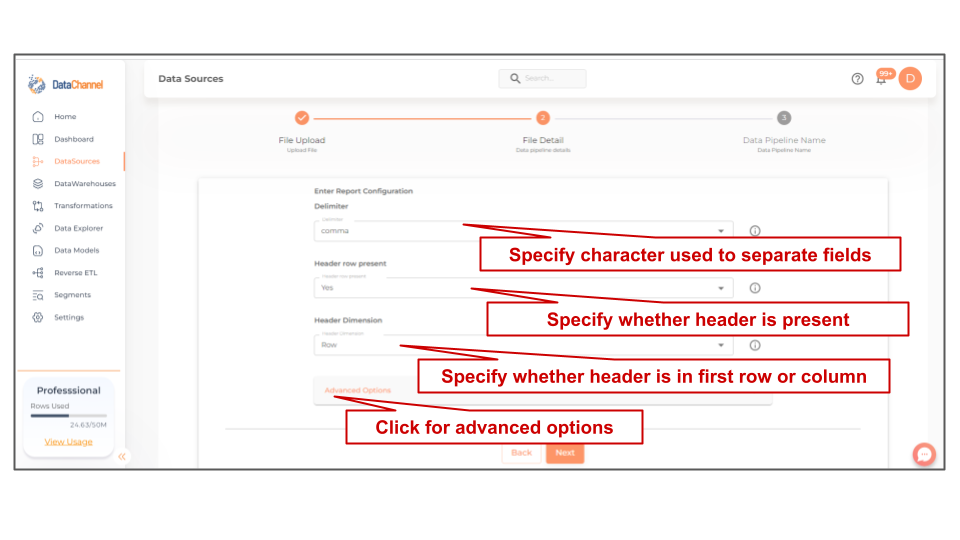Collapse the sidebar with double-chevron icon
The width and height of the screenshot is (960, 540).
pyautogui.click(x=122, y=456)
